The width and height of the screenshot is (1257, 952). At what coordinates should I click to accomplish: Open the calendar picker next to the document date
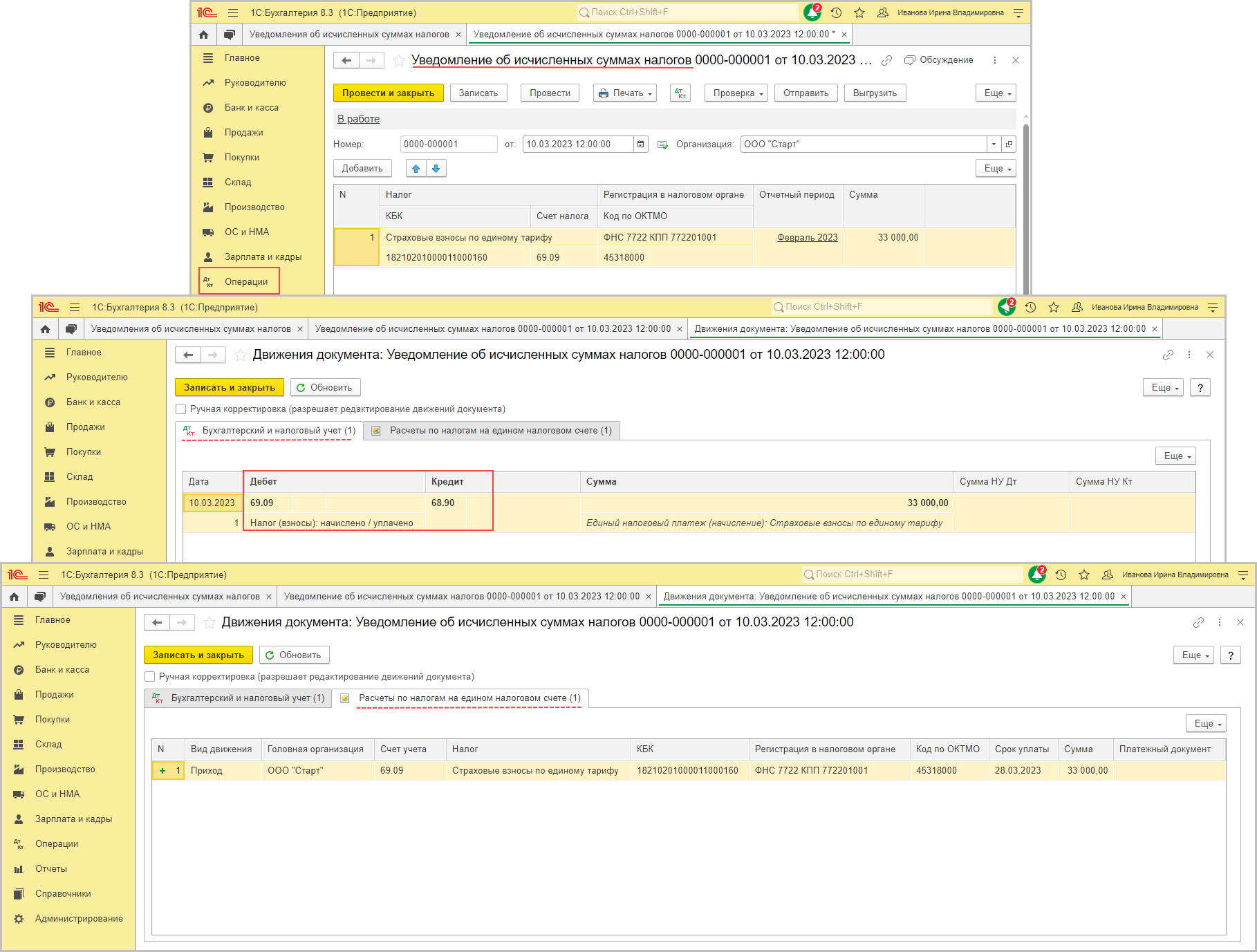click(641, 144)
